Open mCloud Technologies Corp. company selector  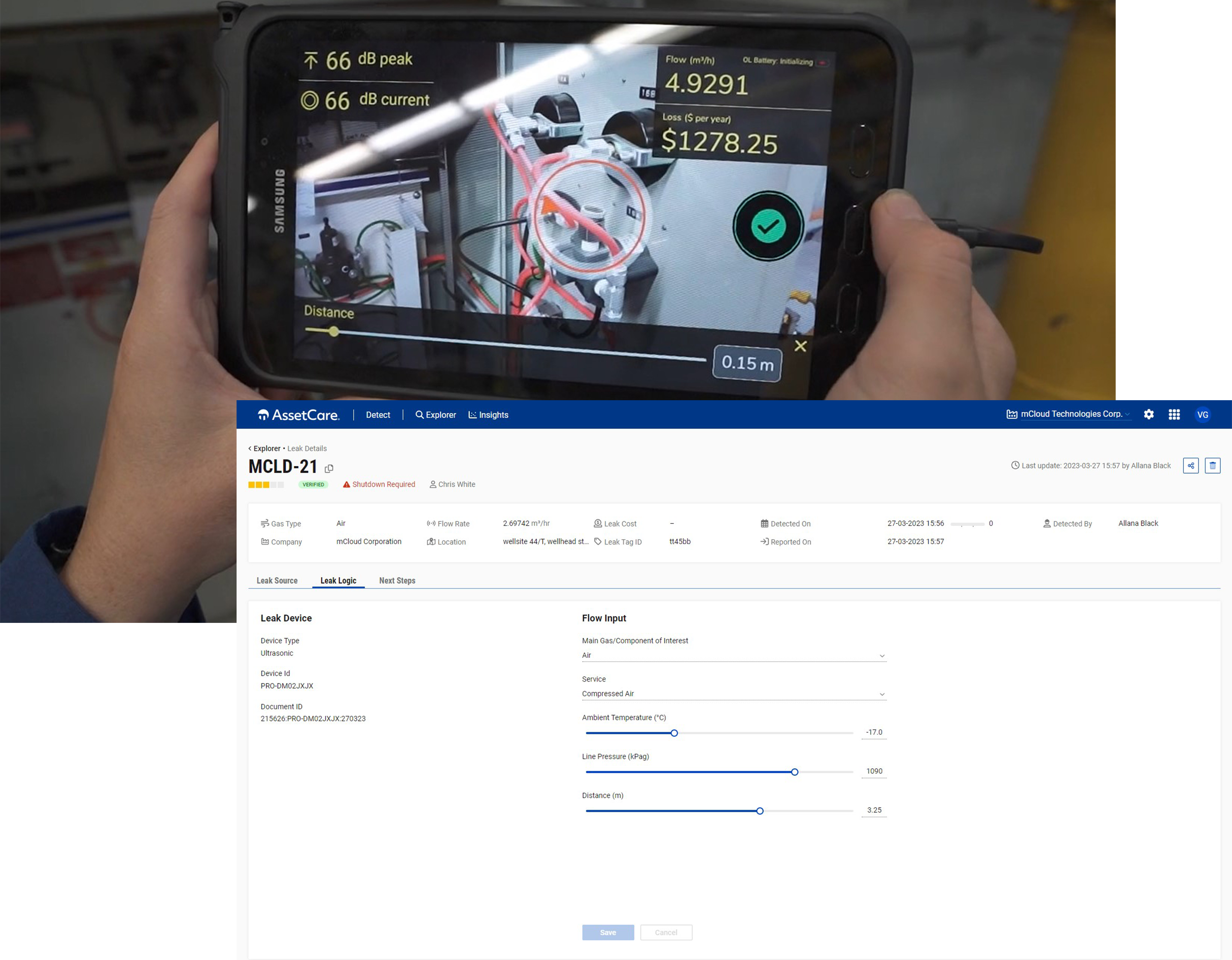tap(1069, 414)
